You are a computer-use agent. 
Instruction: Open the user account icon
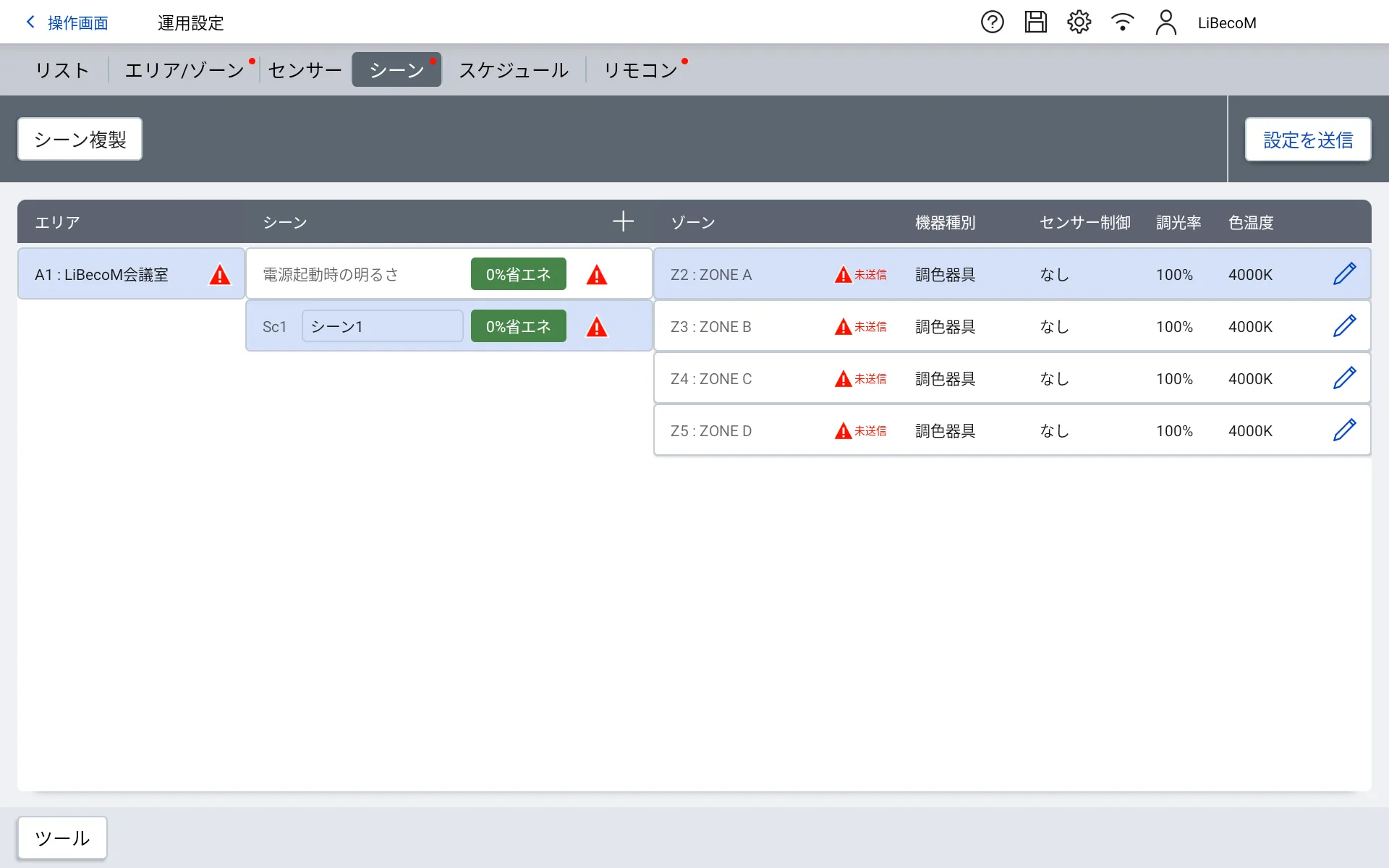coord(1165,22)
